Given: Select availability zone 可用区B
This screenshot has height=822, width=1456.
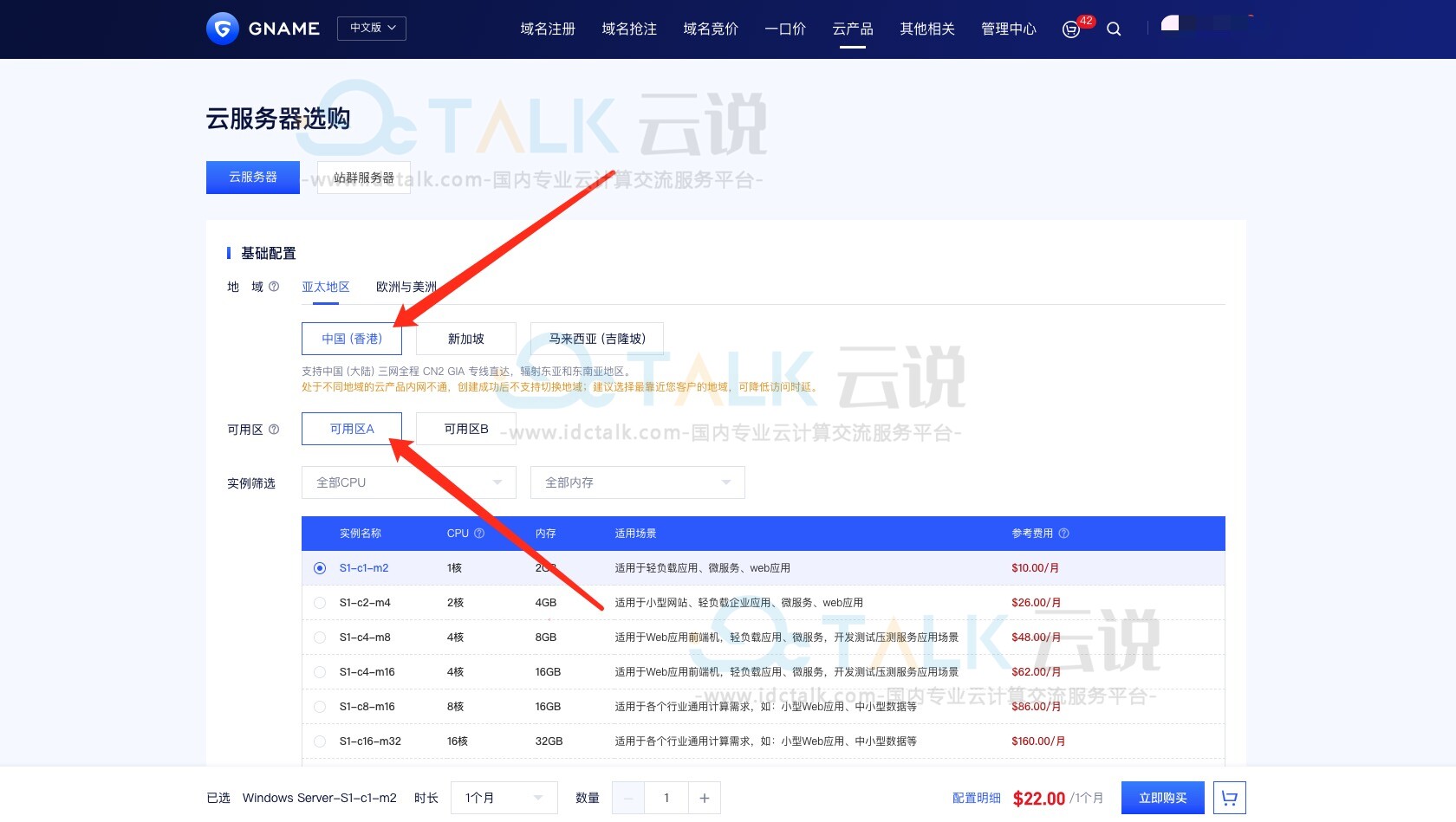Looking at the screenshot, I should coord(466,429).
